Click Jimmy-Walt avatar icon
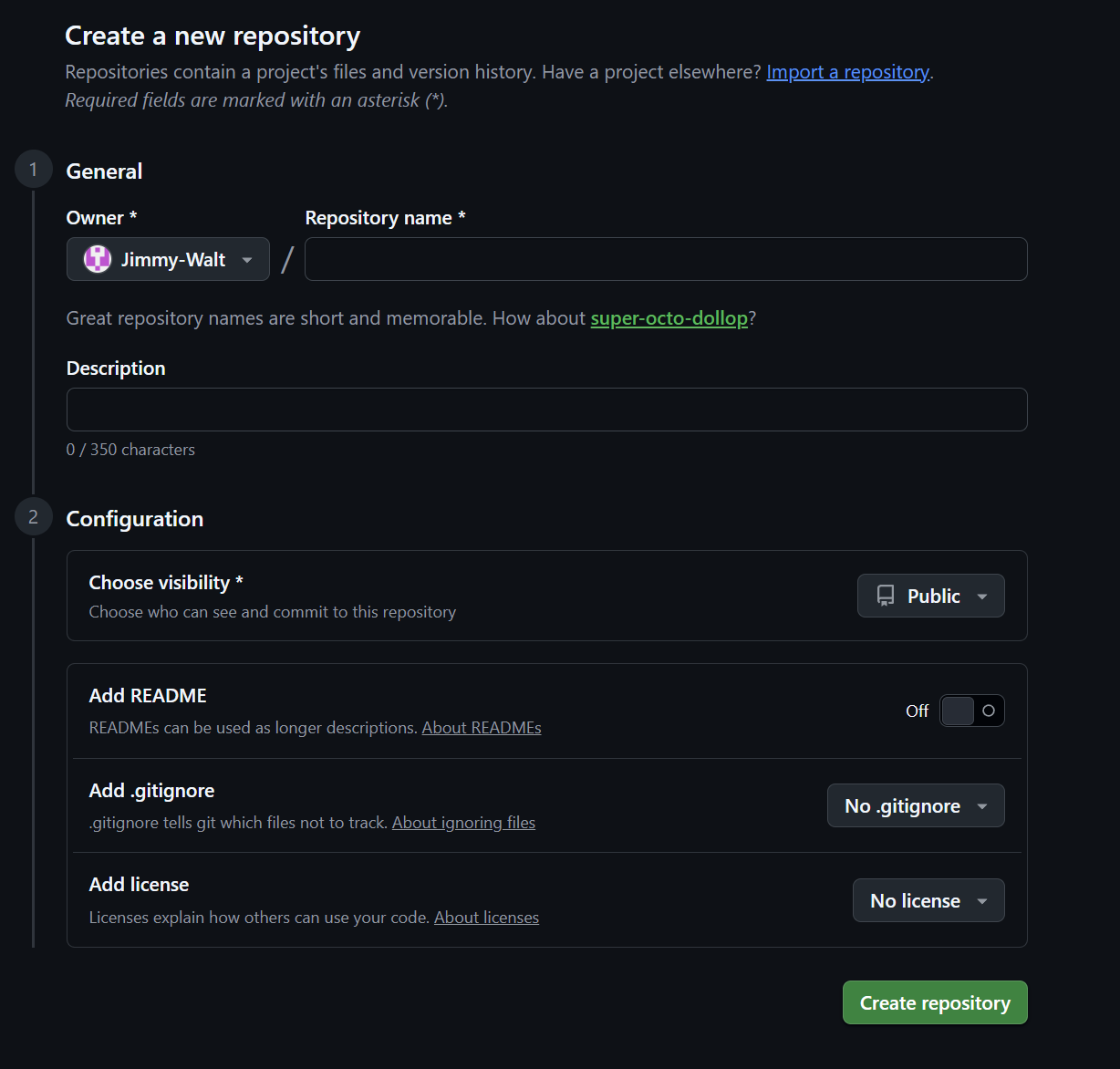 click(x=98, y=259)
